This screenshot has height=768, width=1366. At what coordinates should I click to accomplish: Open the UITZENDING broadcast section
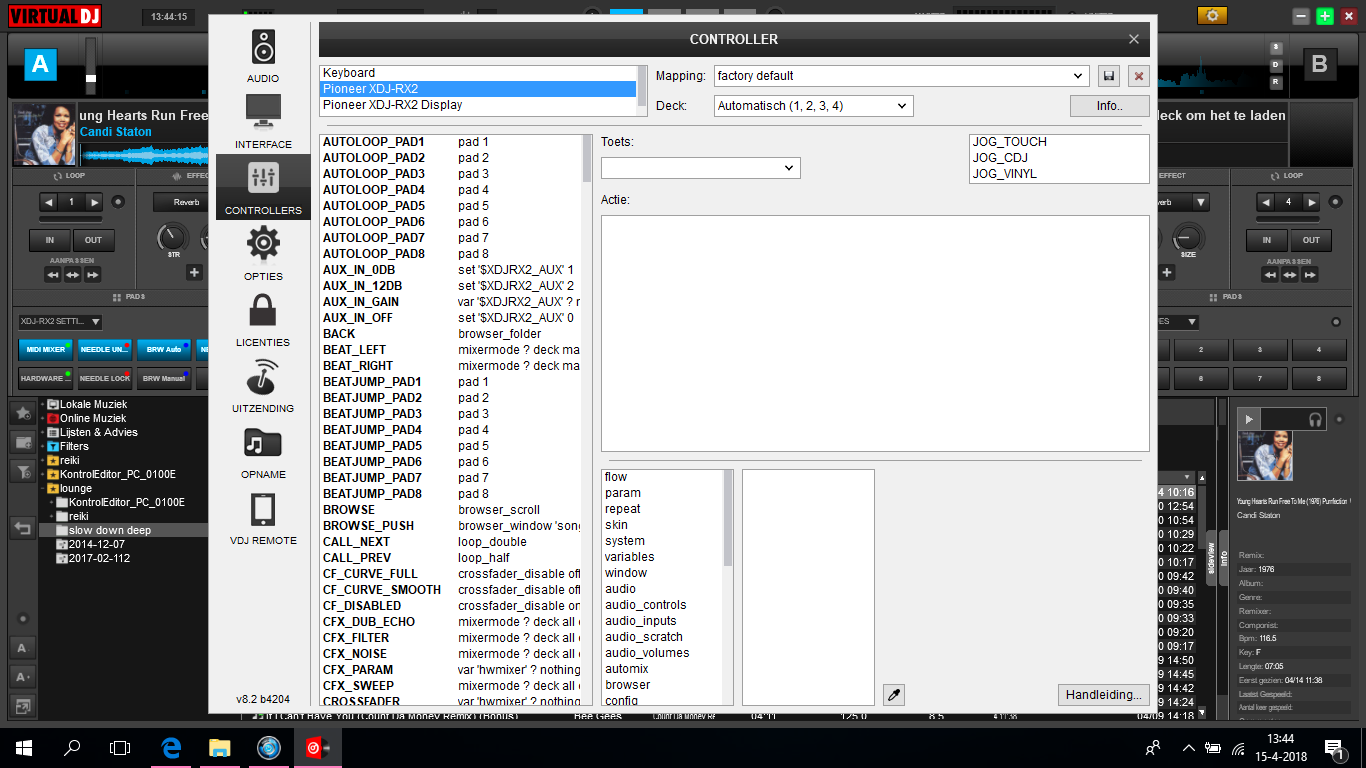pyautogui.click(x=263, y=386)
